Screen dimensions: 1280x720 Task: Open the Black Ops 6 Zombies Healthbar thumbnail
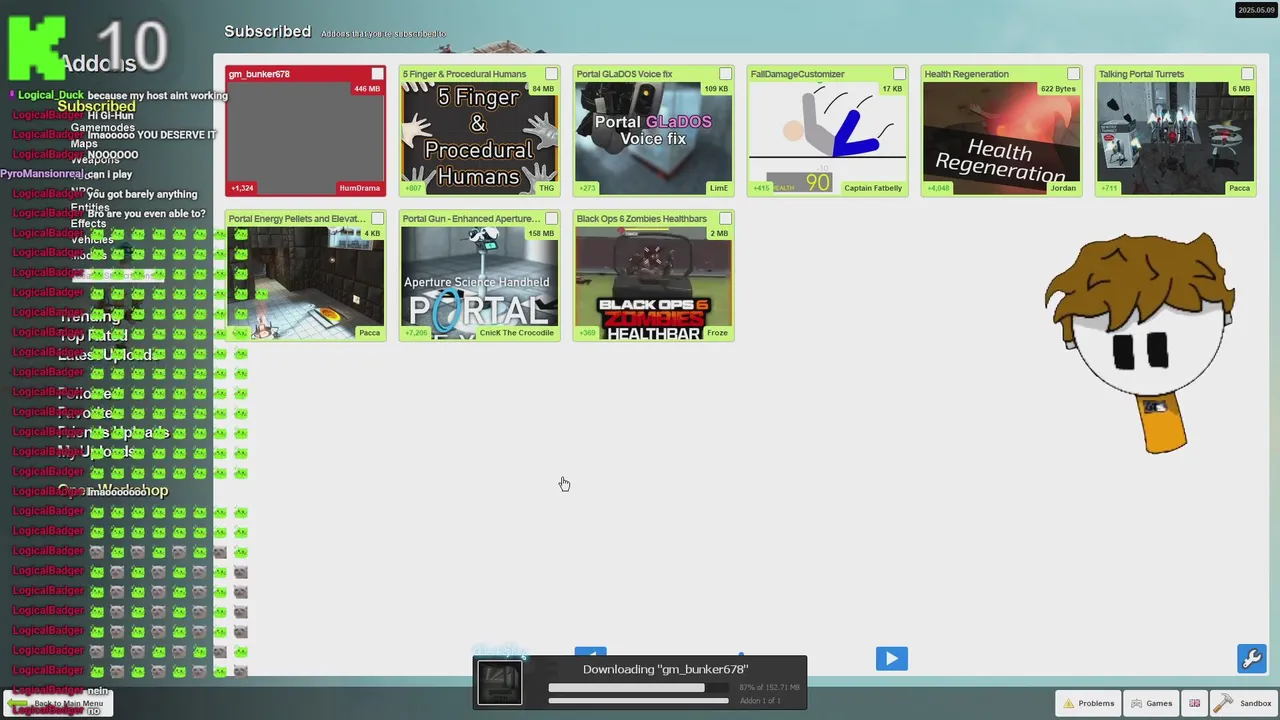click(x=653, y=283)
